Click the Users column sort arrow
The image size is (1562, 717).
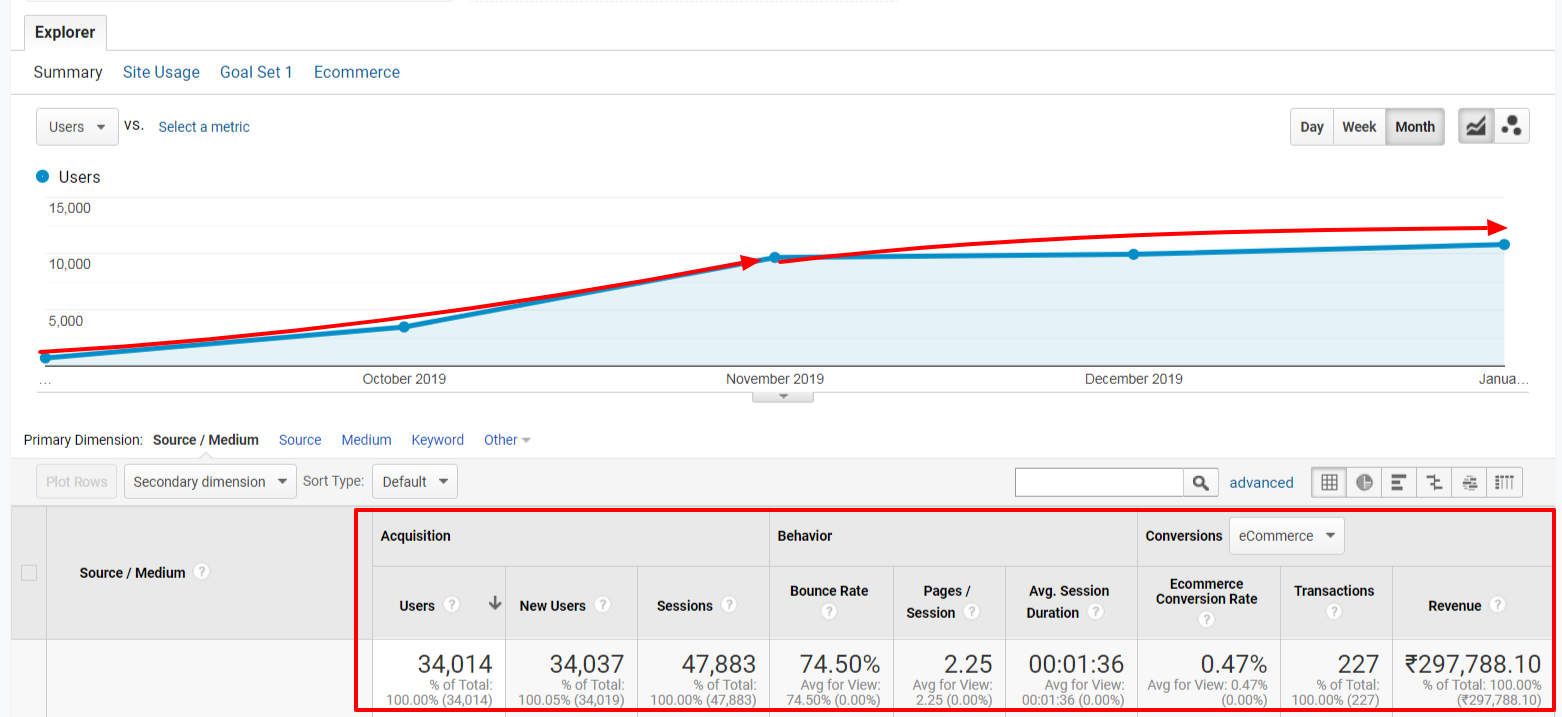coord(494,604)
